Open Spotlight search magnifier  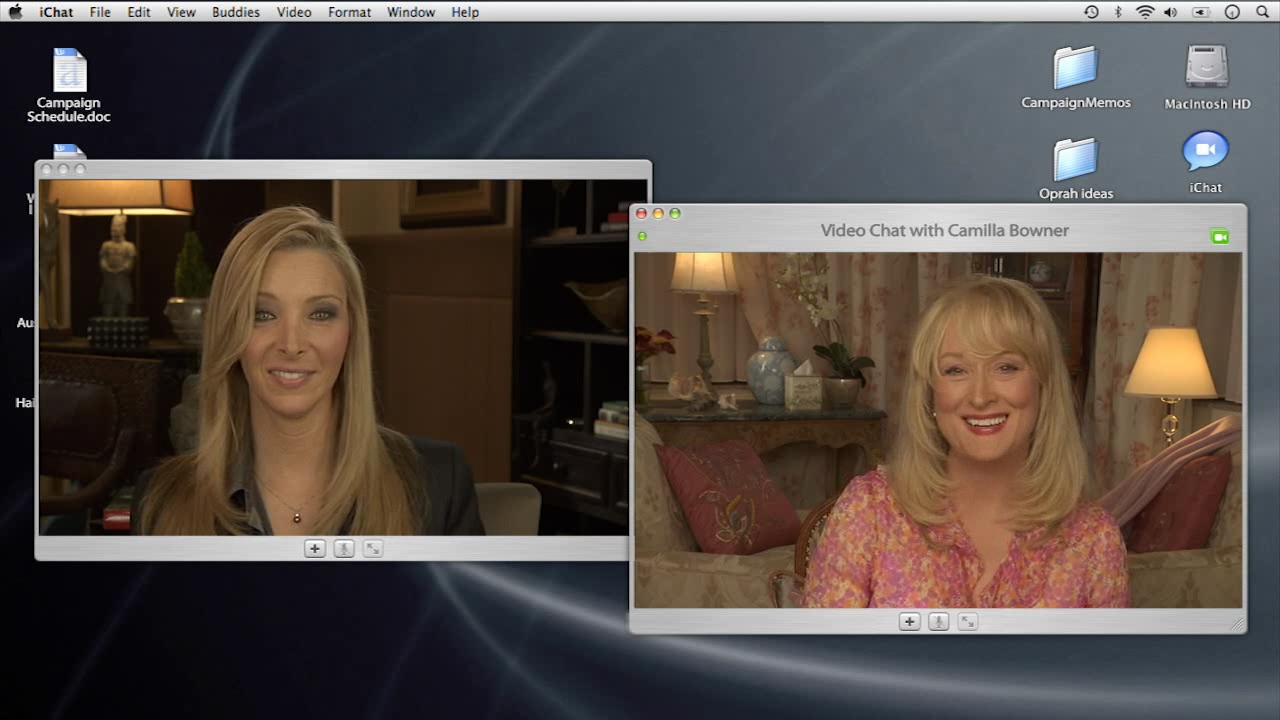coord(1262,12)
